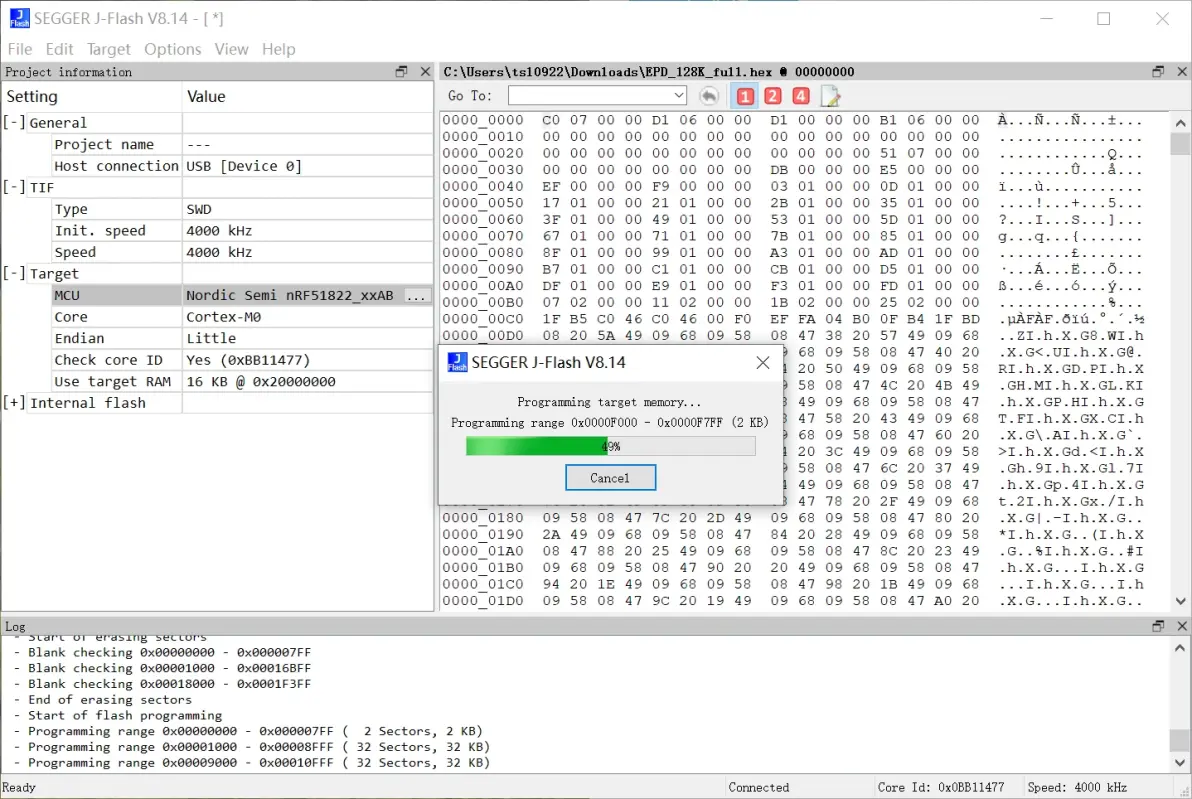Click the Connected status bar entry

(x=759, y=788)
